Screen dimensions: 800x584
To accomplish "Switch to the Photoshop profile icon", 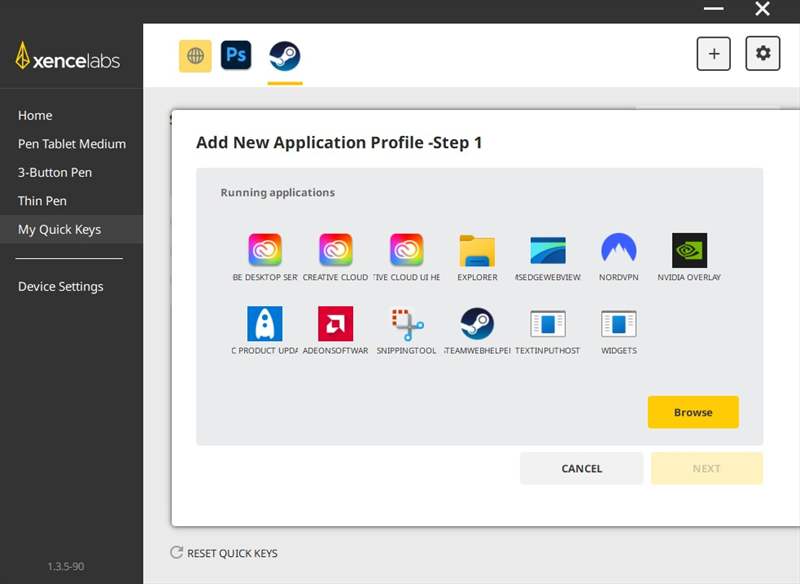I will [x=236, y=55].
